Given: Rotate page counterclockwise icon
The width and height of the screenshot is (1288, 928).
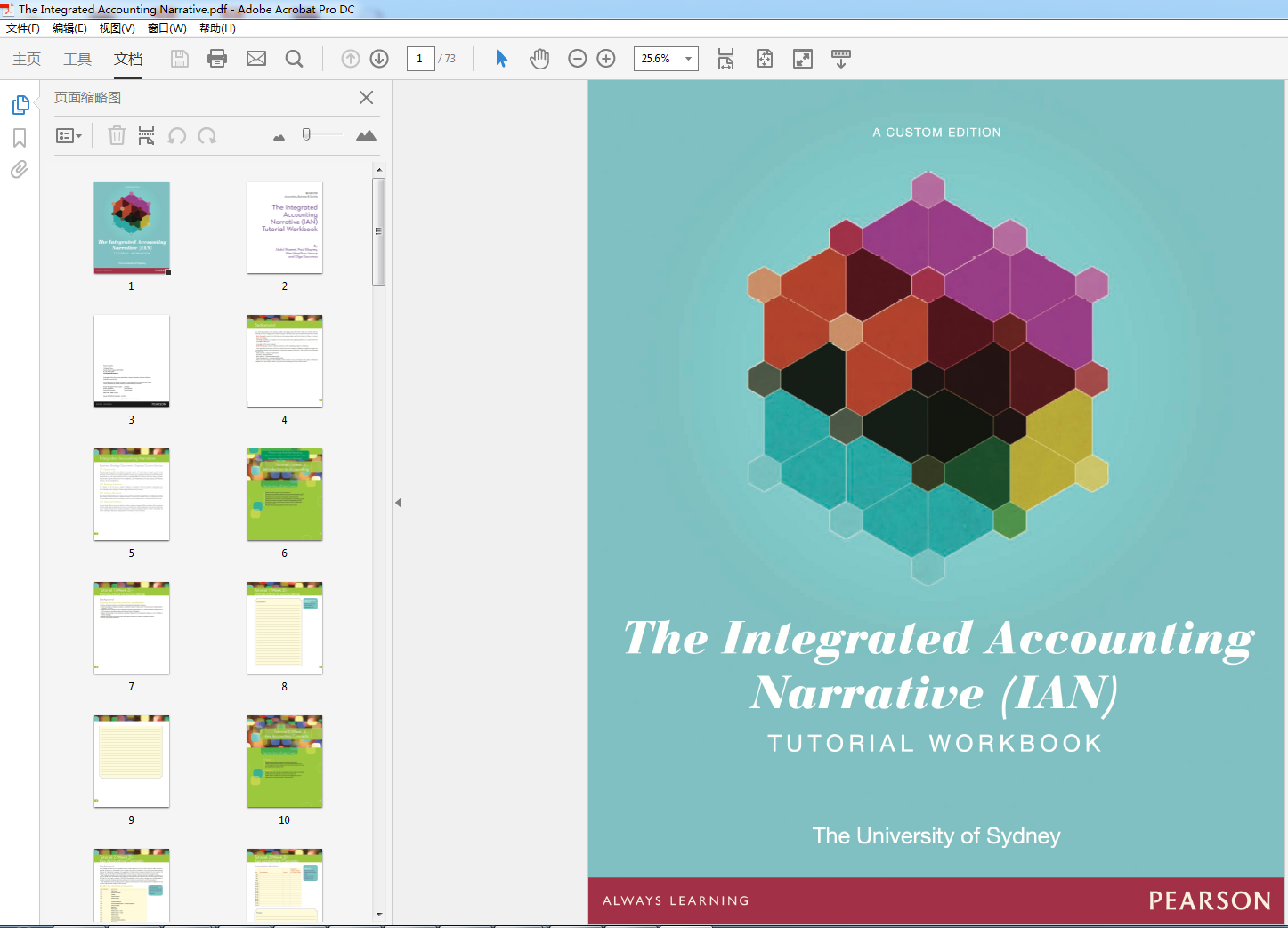Looking at the screenshot, I should click(x=177, y=135).
